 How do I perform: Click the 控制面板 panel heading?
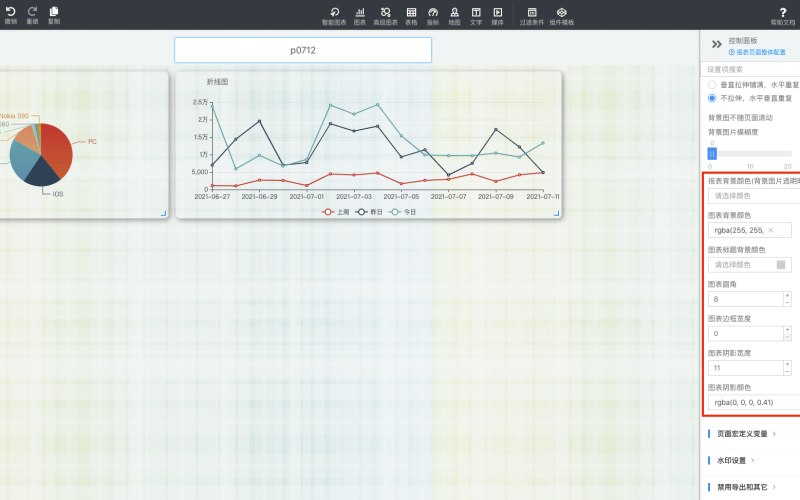click(743, 40)
